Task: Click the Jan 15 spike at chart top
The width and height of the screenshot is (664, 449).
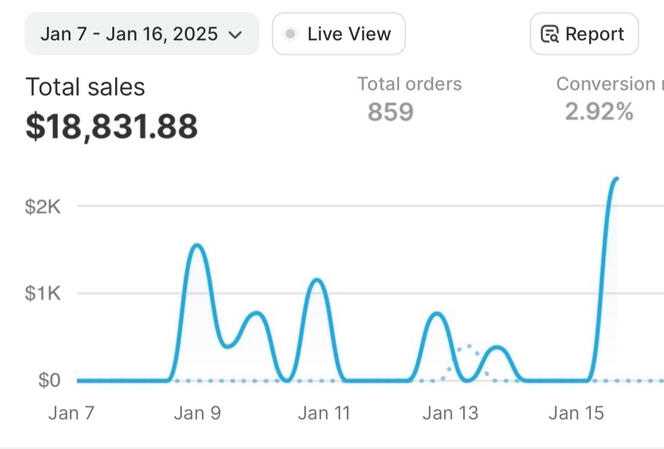Action: click(615, 180)
